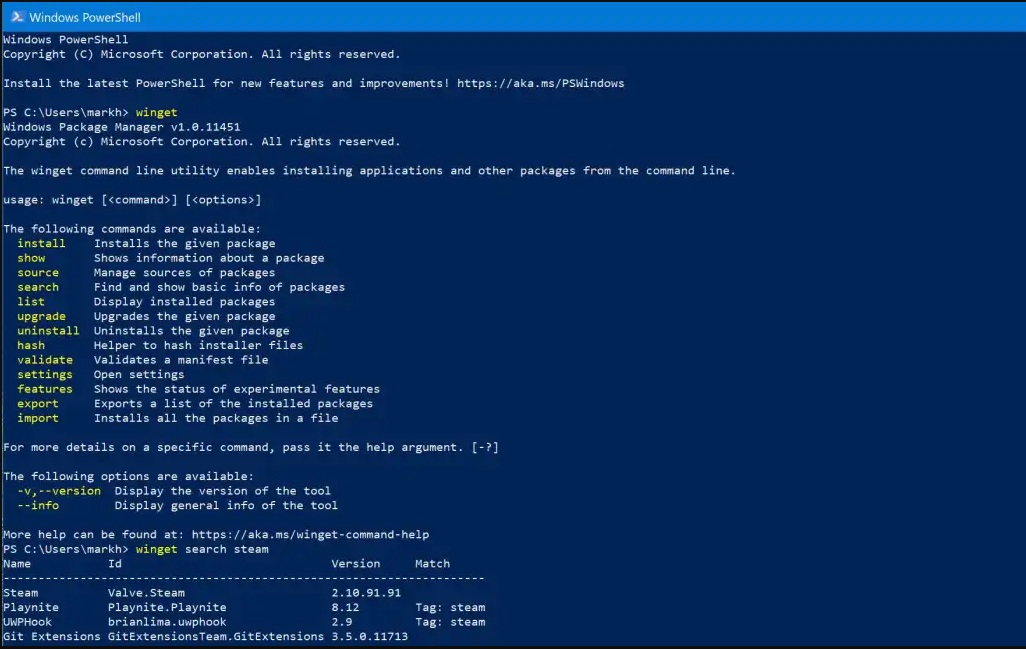Click 'The following commands are available:' heading
The height and width of the screenshot is (649, 1026).
[x=132, y=229]
